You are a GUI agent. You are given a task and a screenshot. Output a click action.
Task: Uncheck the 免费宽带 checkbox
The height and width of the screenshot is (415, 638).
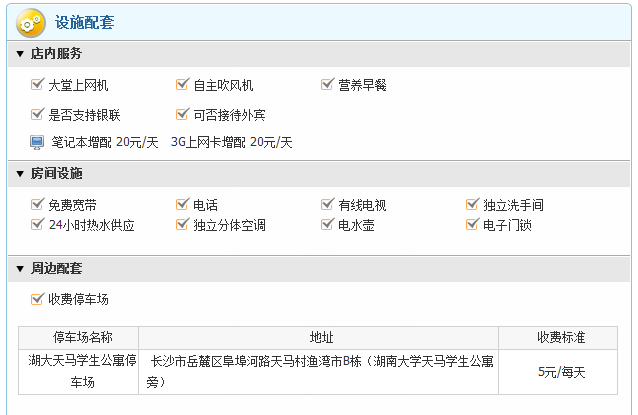pyautogui.click(x=38, y=204)
